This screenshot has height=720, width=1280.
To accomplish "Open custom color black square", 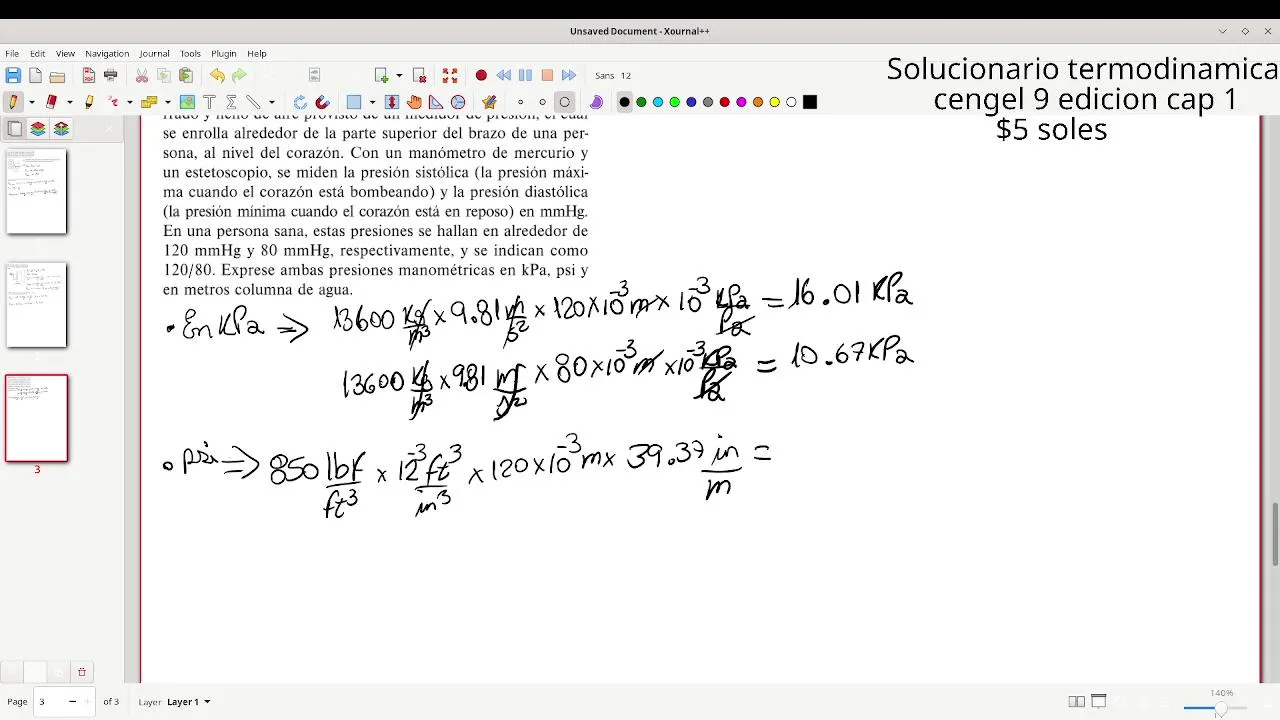I will [810, 102].
